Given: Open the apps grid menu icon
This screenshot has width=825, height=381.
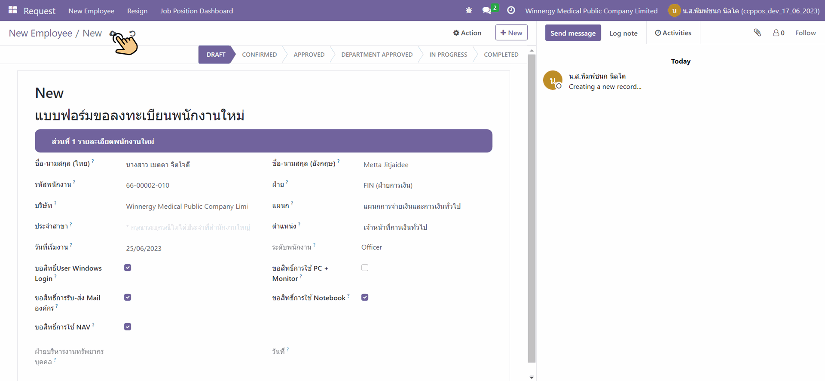Looking at the screenshot, I should [x=13, y=10].
